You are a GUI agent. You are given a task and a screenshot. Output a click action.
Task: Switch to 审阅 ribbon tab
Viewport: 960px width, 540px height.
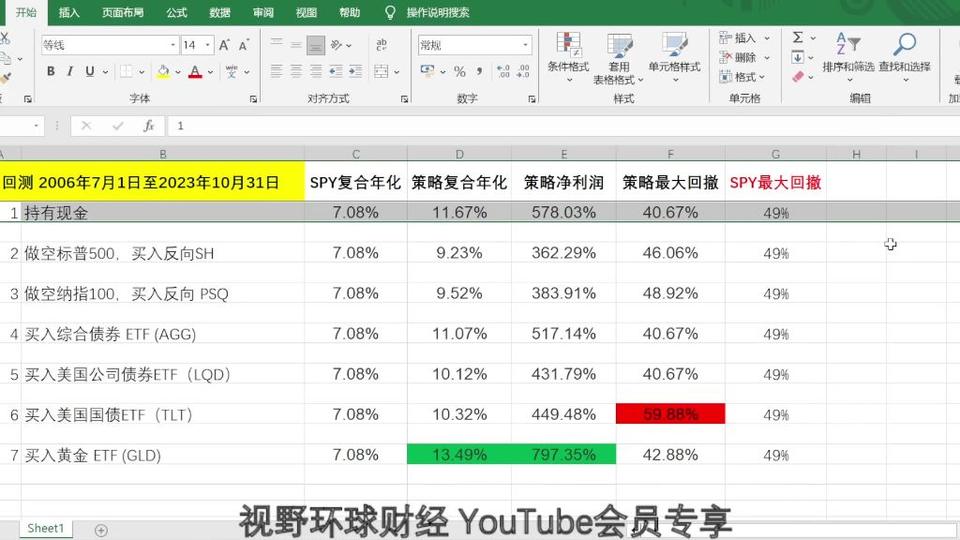263,12
